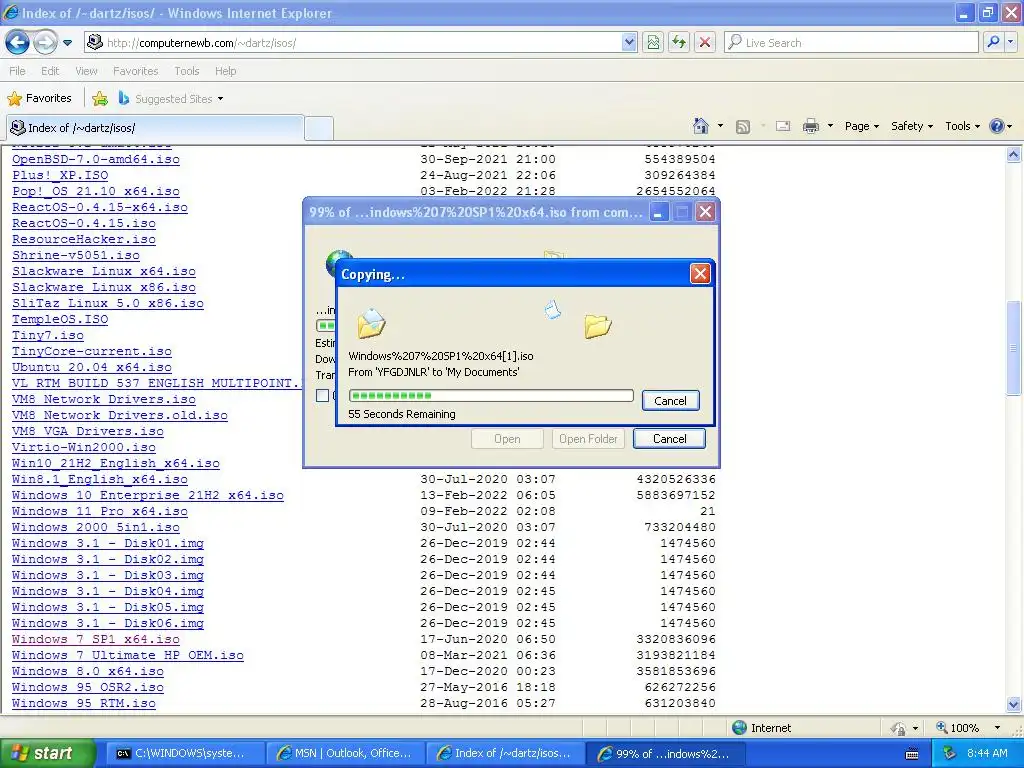1024x768 pixels.
Task: Open the Tools menu in menu bar
Action: 187,71
